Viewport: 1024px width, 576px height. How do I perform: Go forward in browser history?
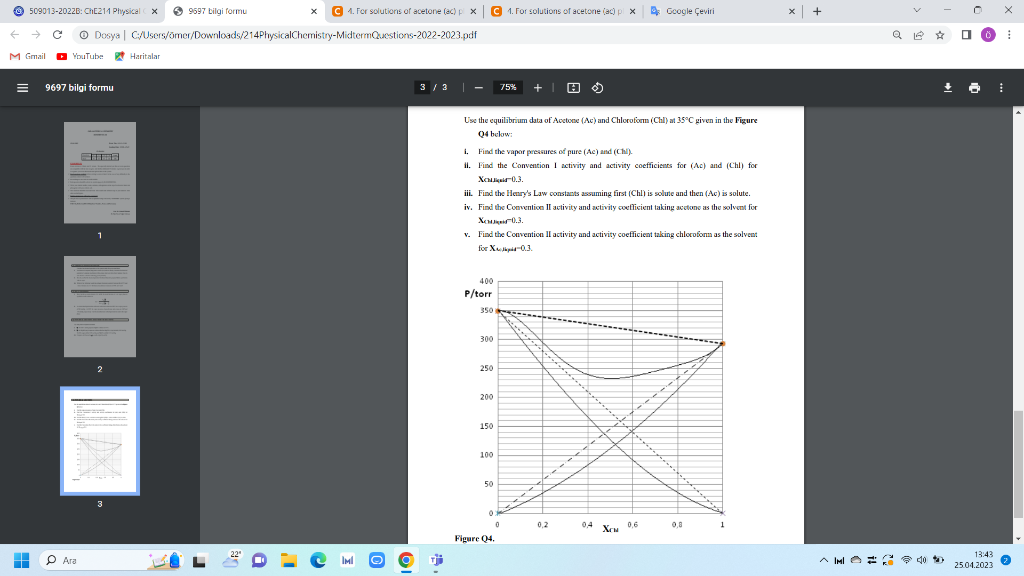(36, 35)
